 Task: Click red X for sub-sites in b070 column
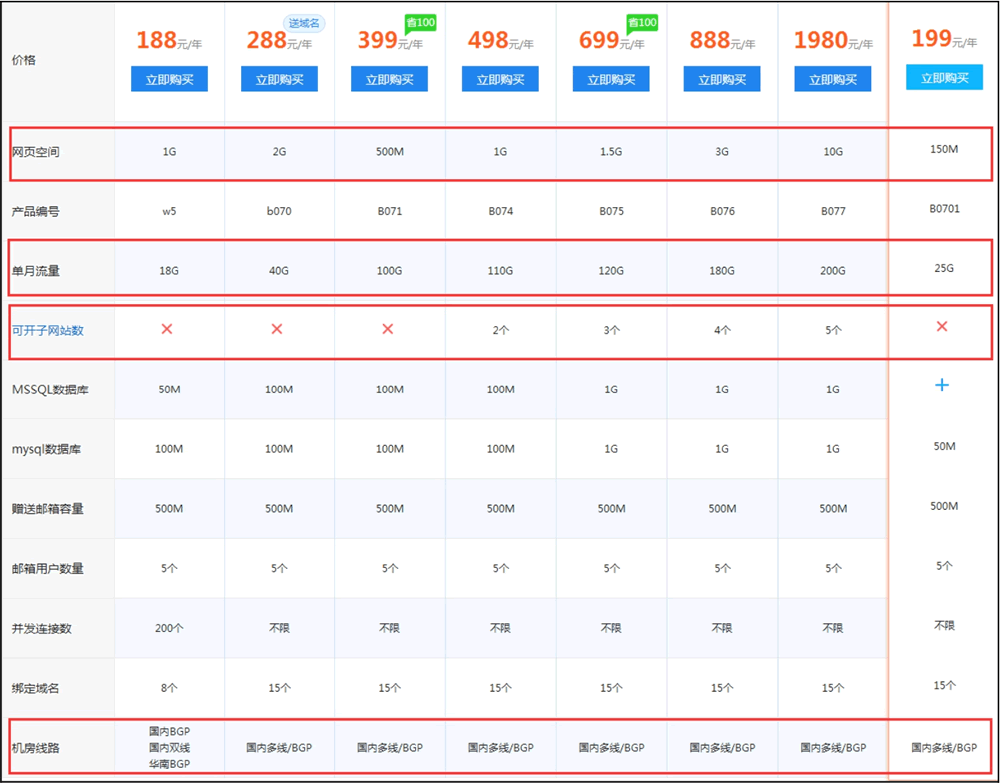277,329
